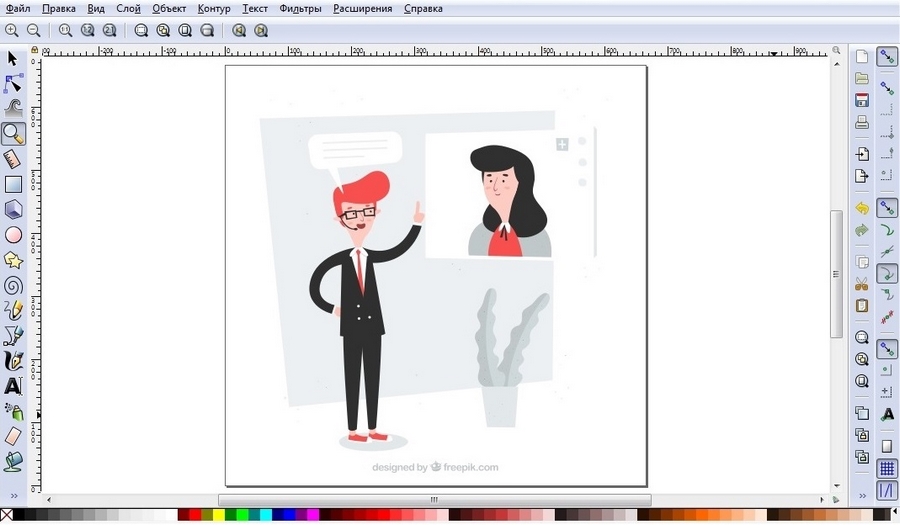Toggle snap to cusp nodes
Image resolution: width=900 pixels, height=525 pixels.
pos(887,274)
